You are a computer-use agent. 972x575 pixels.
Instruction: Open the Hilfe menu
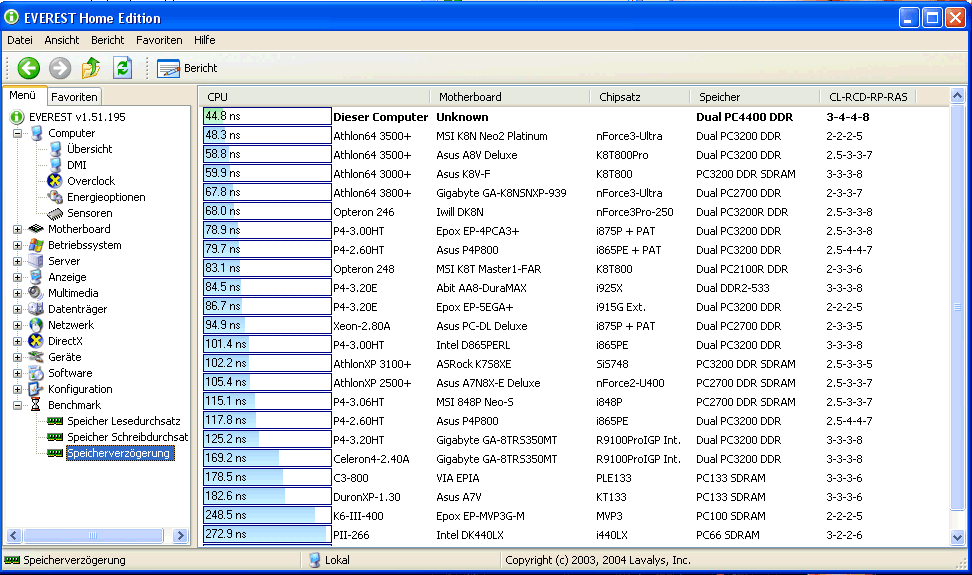coord(205,40)
